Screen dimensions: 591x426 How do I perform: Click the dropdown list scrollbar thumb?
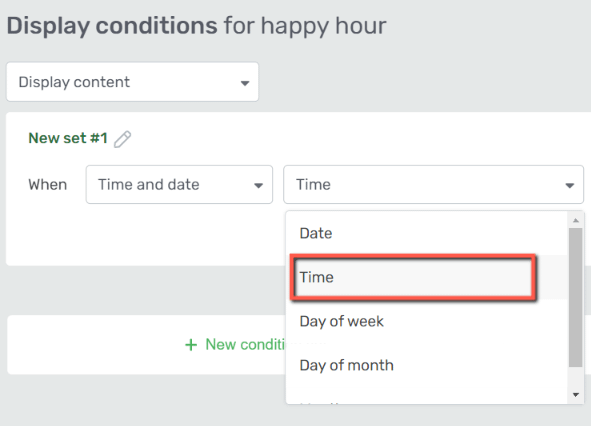tap(576, 297)
